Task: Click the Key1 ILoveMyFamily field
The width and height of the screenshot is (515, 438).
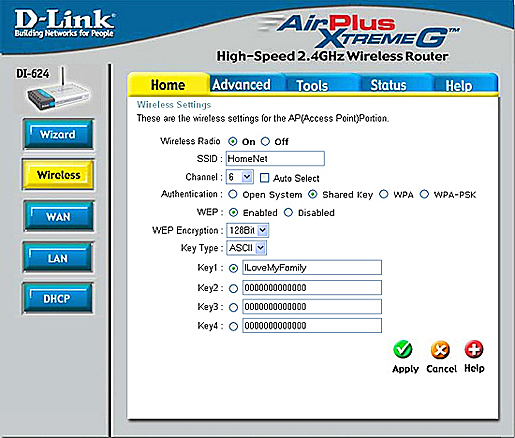Action: pyautogui.click(x=312, y=267)
